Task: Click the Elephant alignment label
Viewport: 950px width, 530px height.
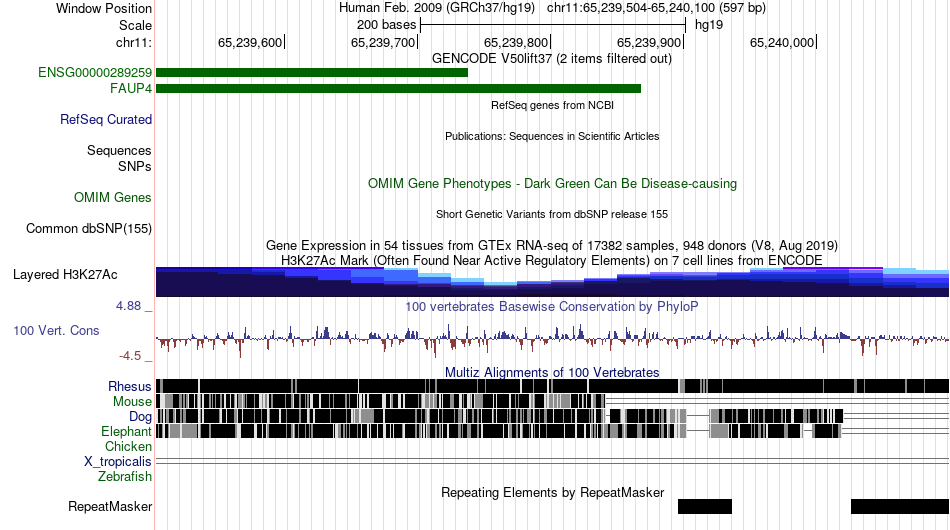Action: point(125,431)
